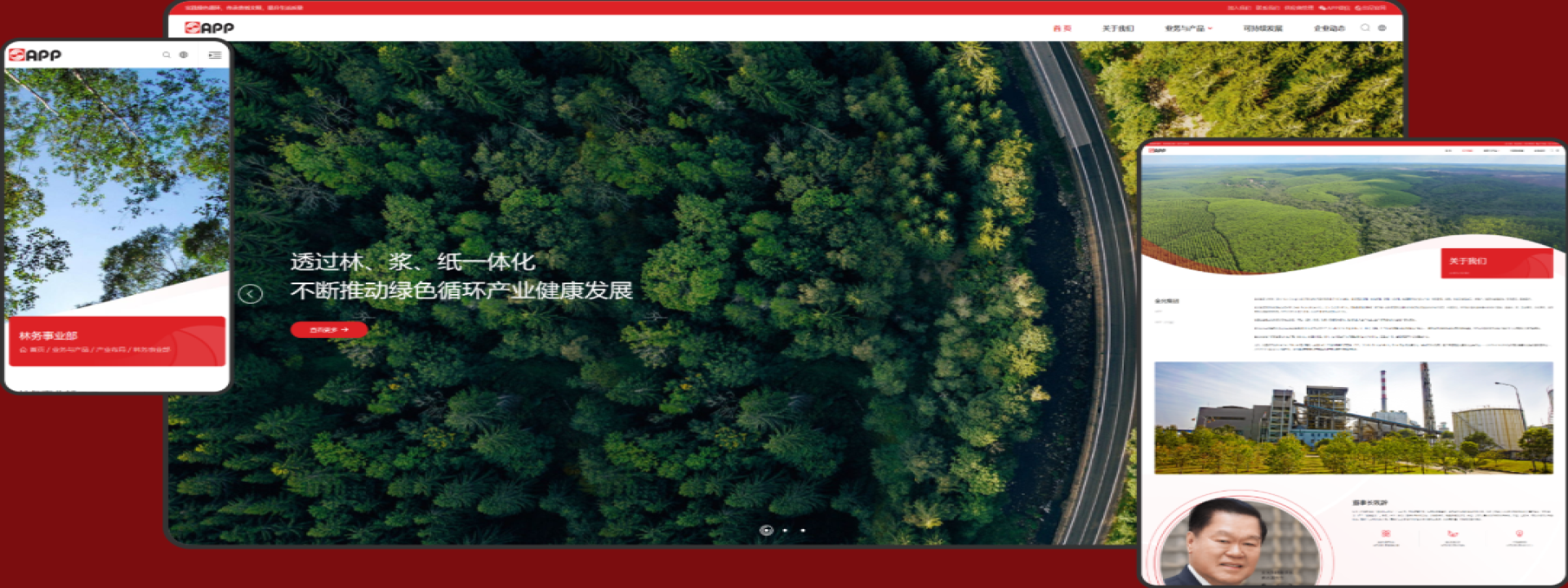Click the 董事长致辞 heading on tablet page
Viewport: 1568px width, 588px height.
(1370, 503)
